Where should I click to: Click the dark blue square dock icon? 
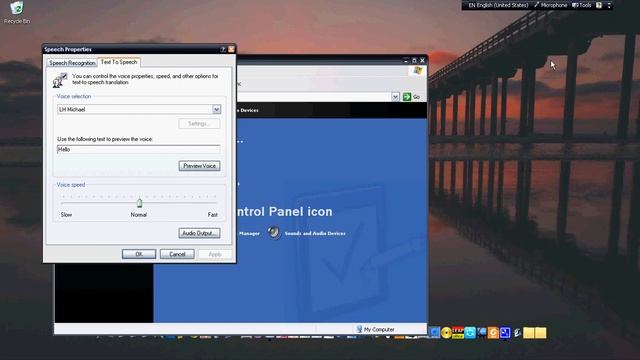tap(505, 333)
